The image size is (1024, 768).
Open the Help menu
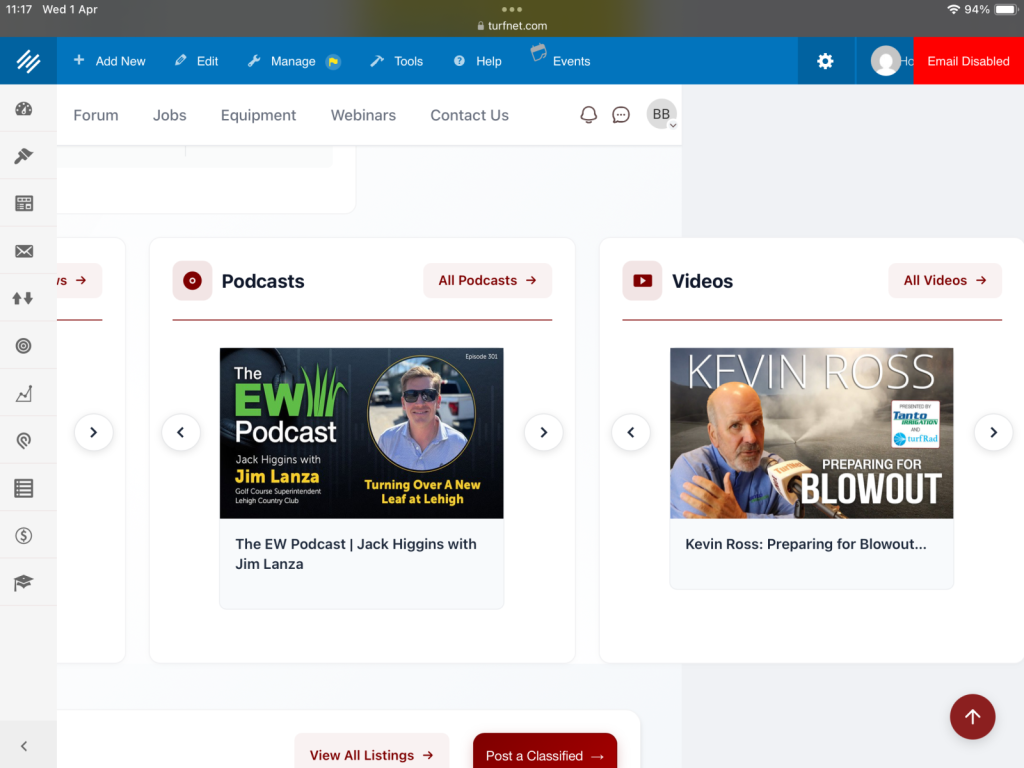pos(477,61)
